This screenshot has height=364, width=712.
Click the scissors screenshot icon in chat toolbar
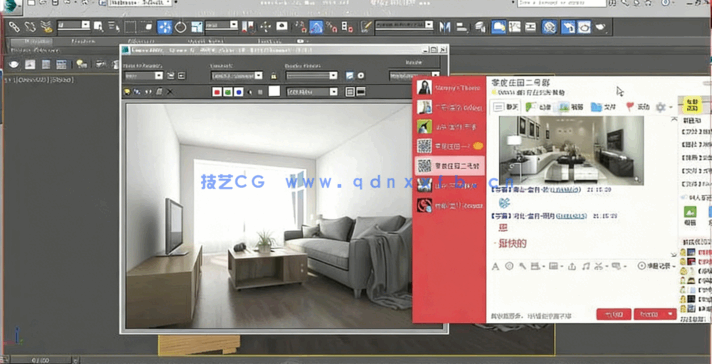tap(599, 266)
